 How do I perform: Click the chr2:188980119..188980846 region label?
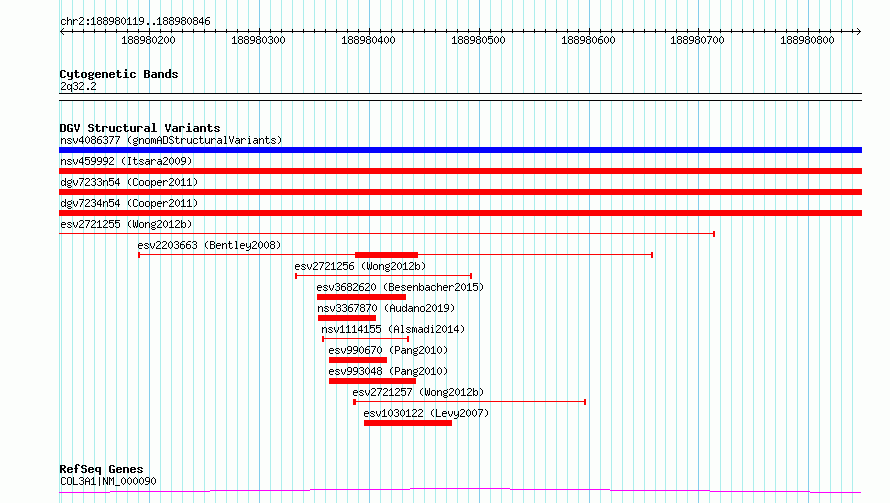[135, 21]
